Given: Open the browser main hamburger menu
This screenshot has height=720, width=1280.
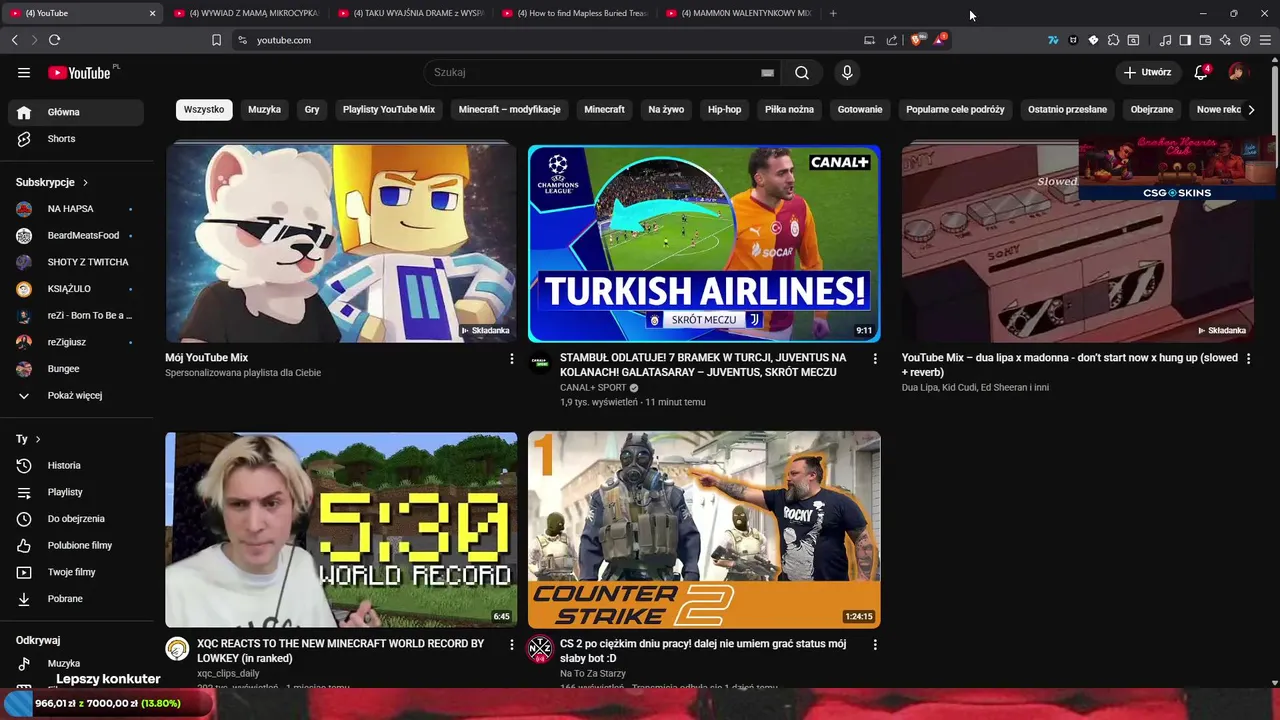Looking at the screenshot, I should click(1266, 40).
